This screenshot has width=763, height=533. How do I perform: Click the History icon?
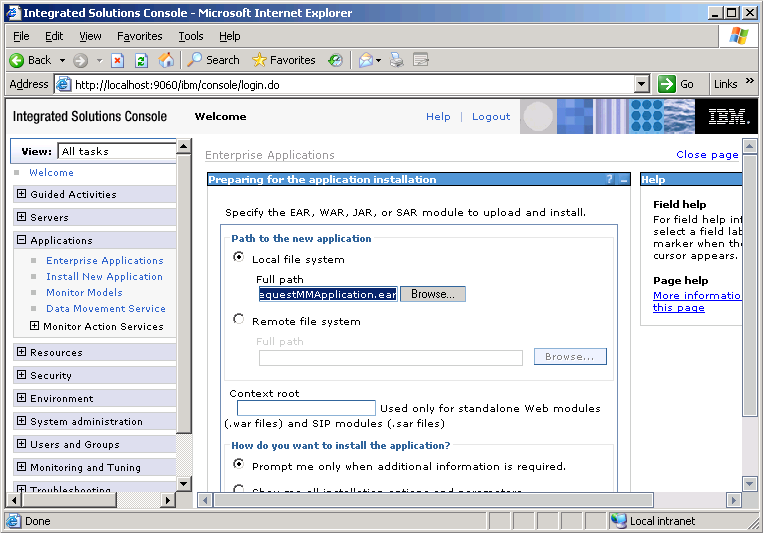point(335,60)
